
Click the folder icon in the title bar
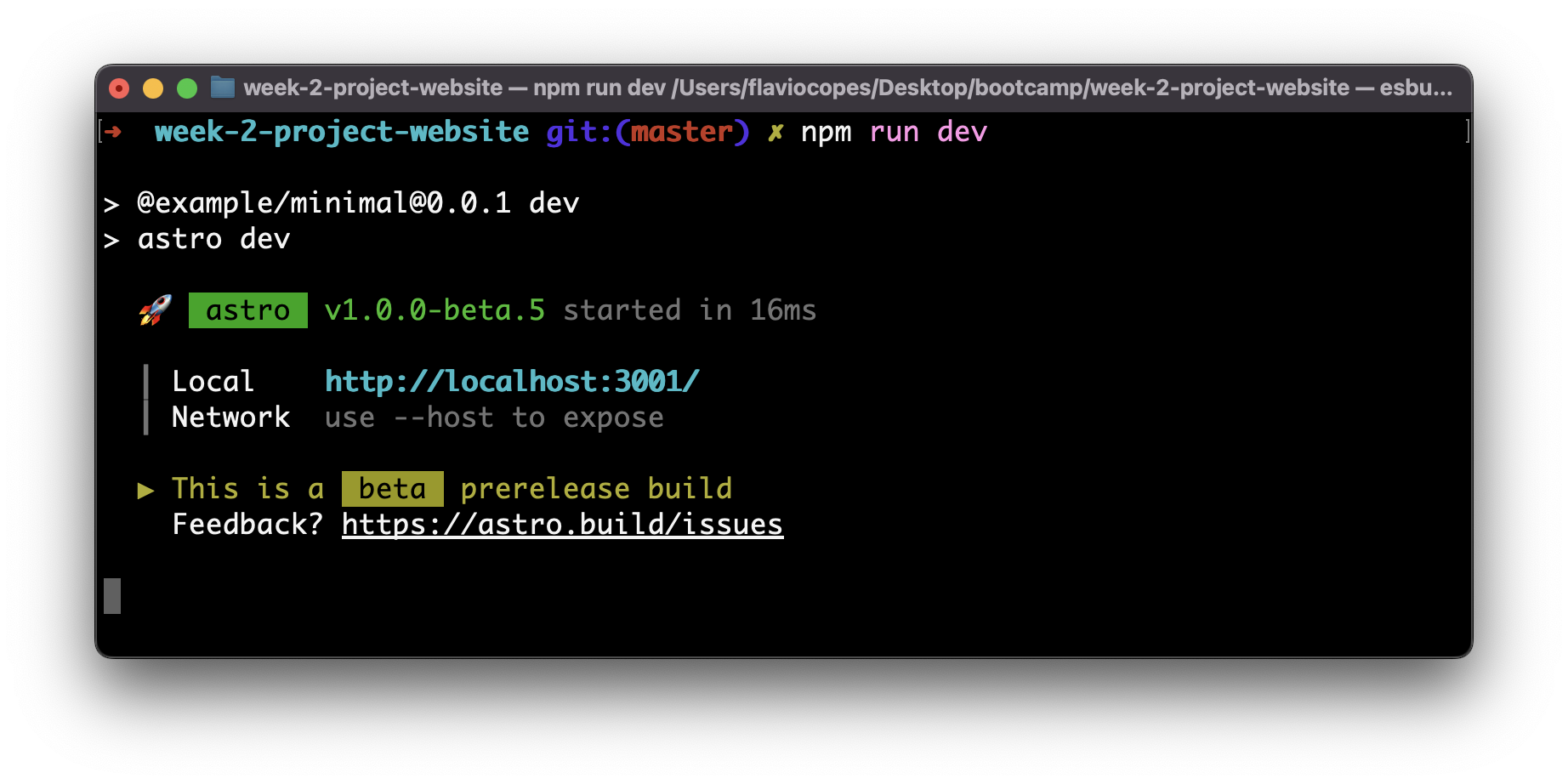coord(223,88)
